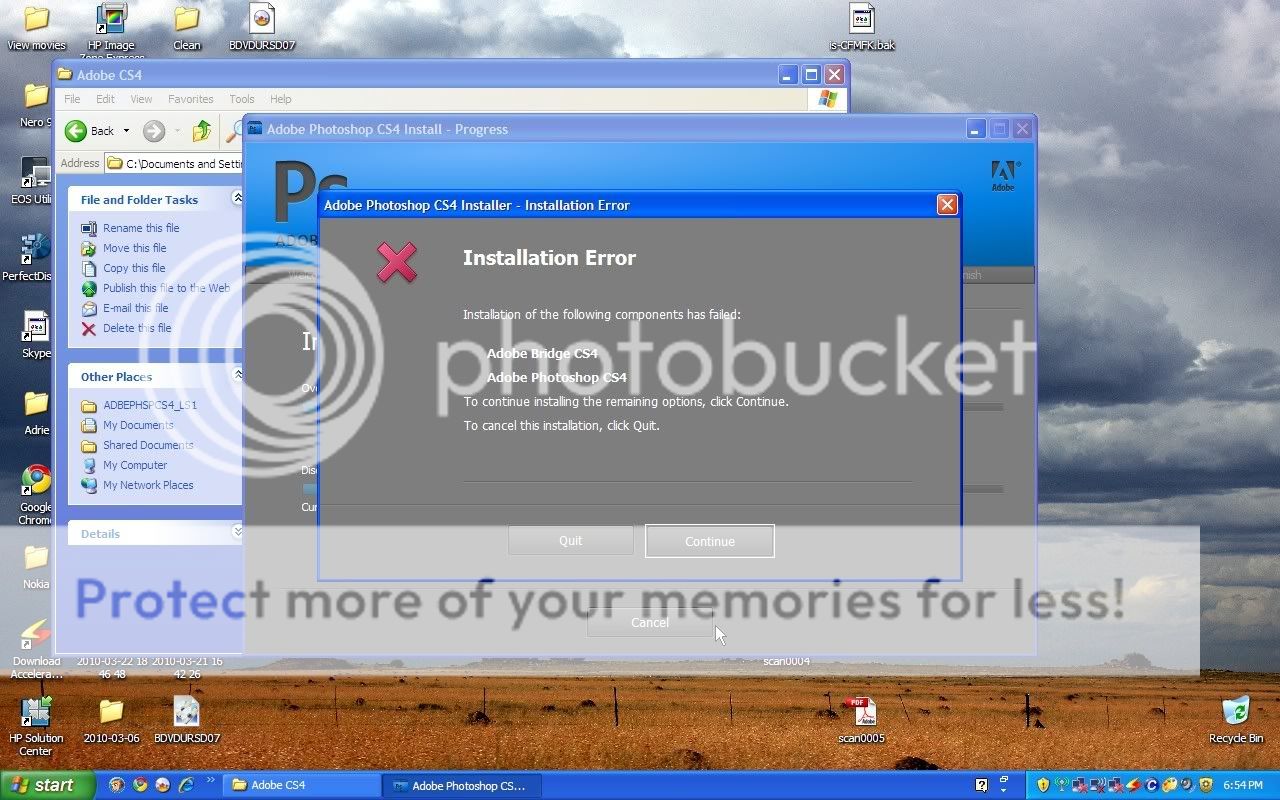The height and width of the screenshot is (800, 1280).
Task: Open the Favorites menu in Adobe CS4 Explorer
Action: click(190, 99)
